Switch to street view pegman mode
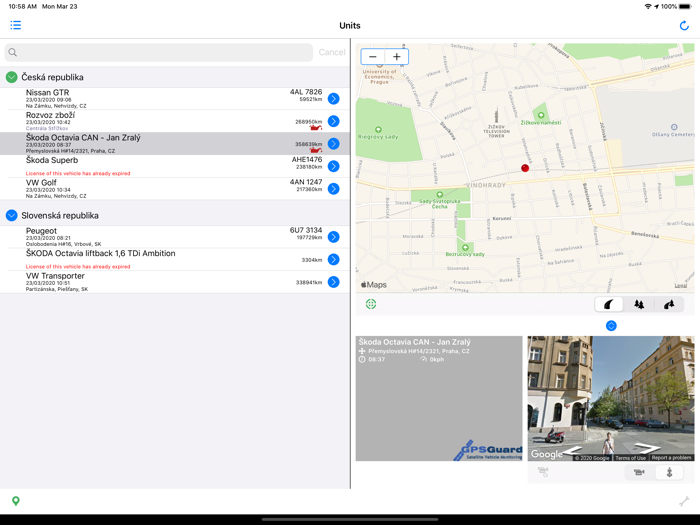 (670, 472)
